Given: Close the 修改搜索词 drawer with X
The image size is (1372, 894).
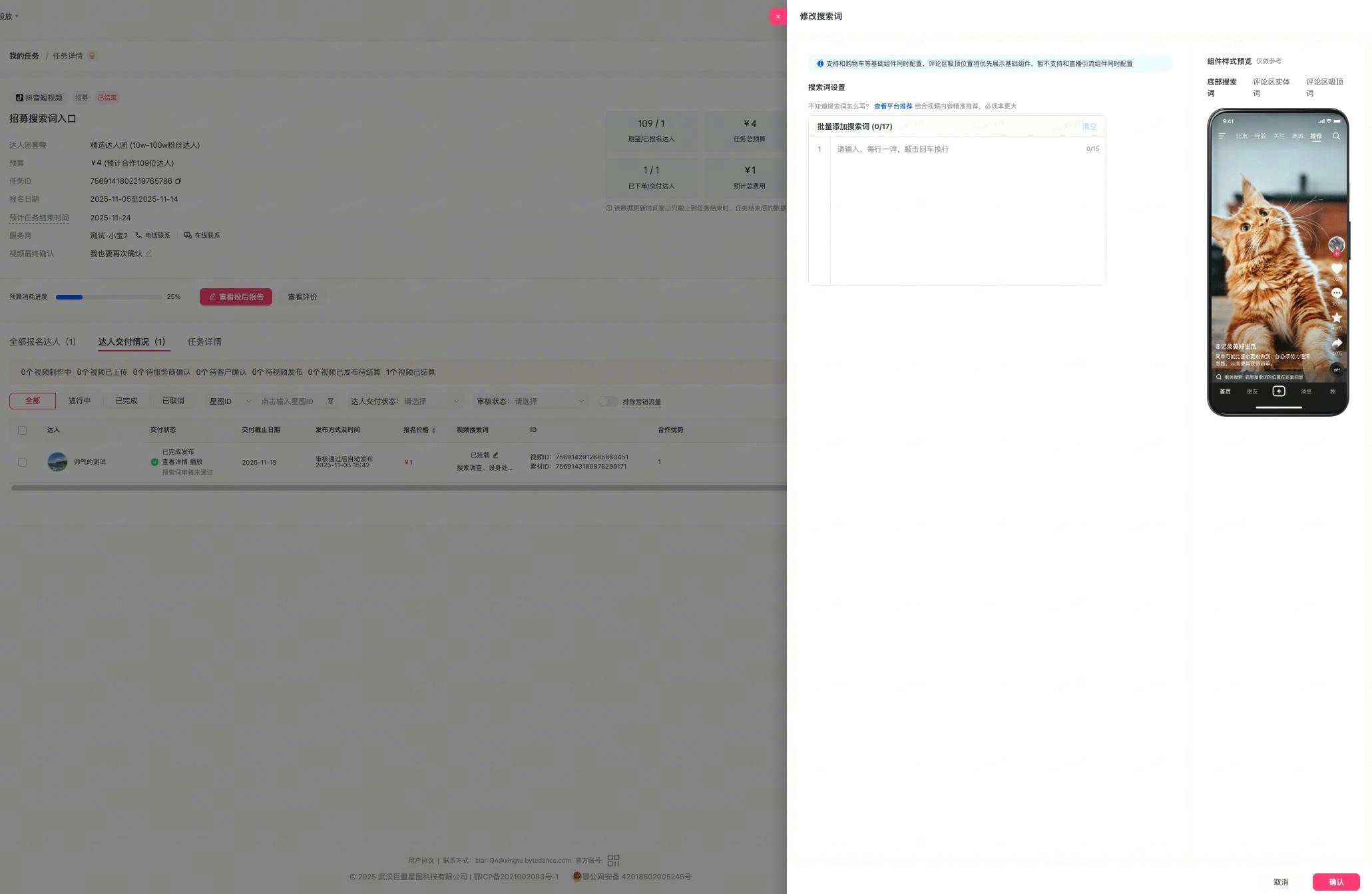Looking at the screenshot, I should point(778,17).
